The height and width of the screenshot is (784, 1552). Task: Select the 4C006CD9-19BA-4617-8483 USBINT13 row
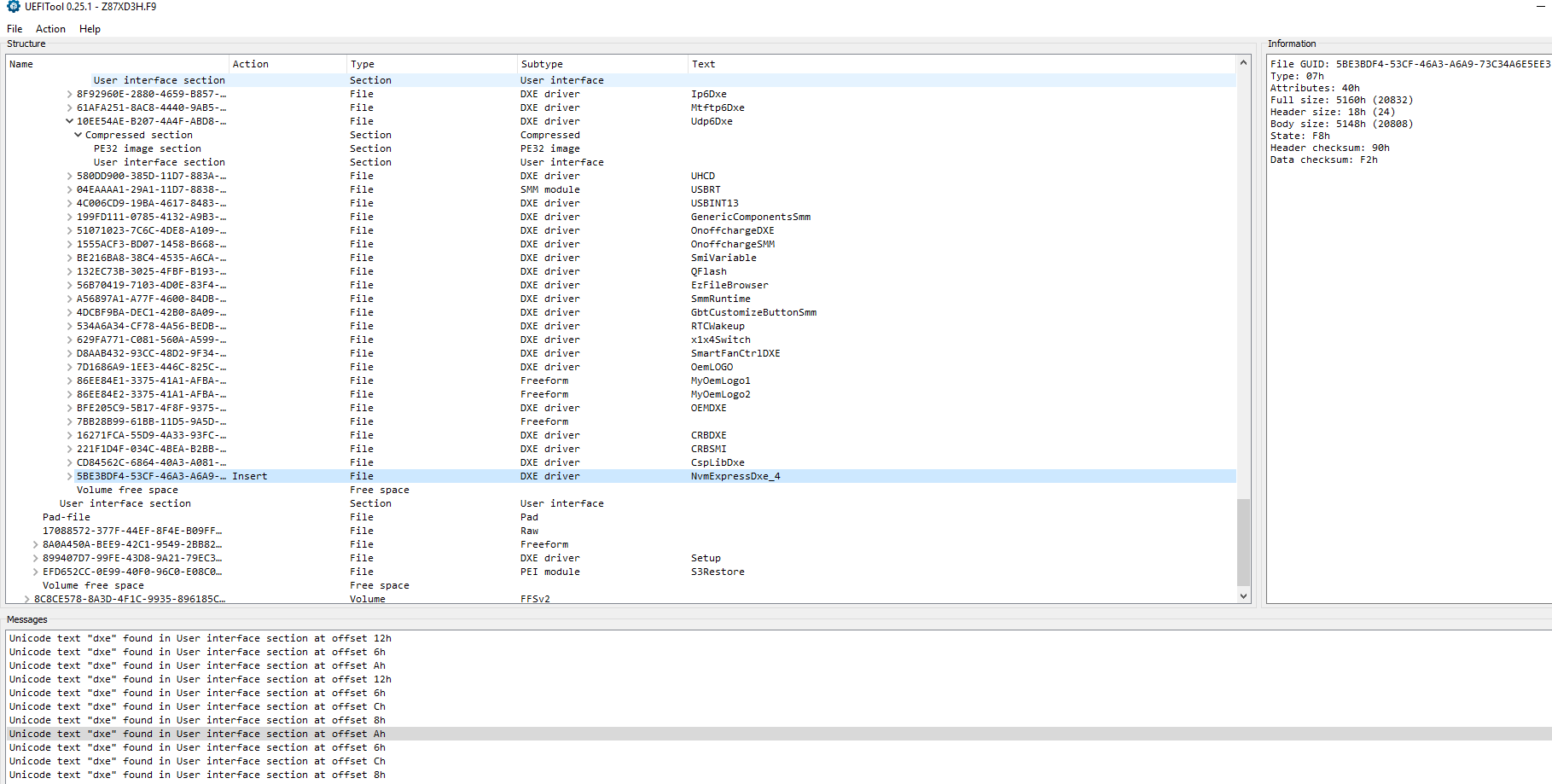621,204
